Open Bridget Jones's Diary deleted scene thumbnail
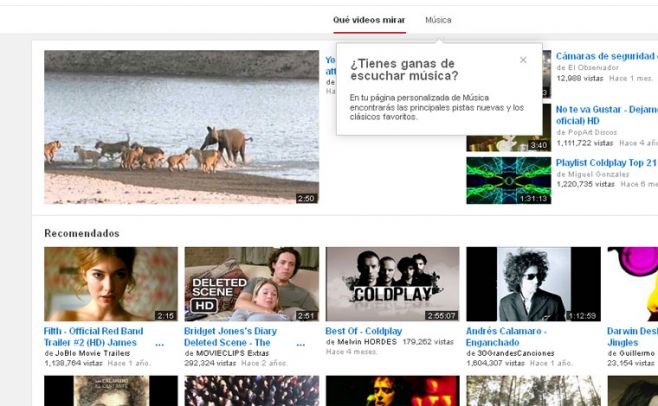This screenshot has width=658, height=406. coord(252,284)
